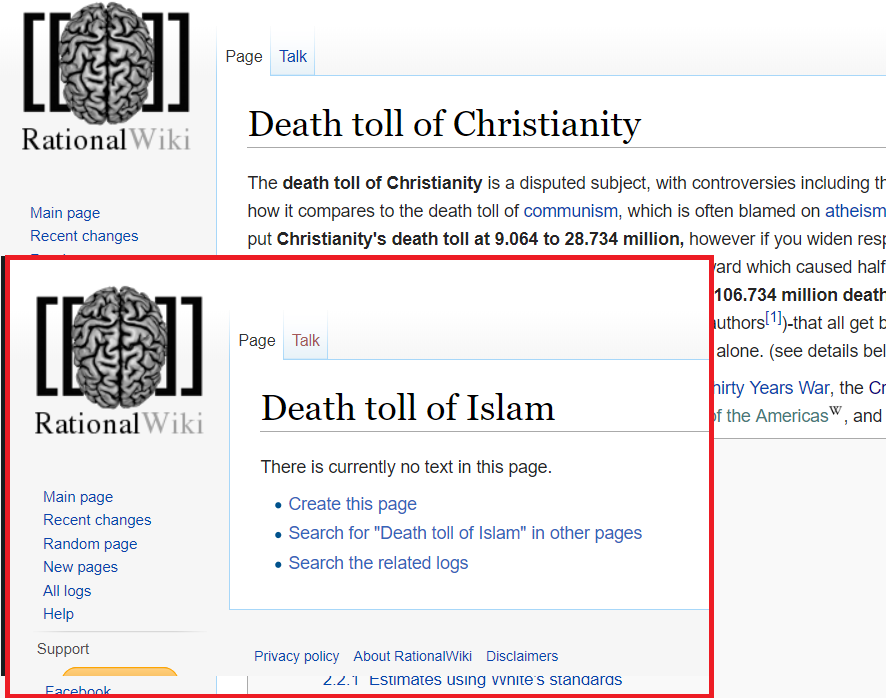Open Recent changes in the Christianity page sidebar
This screenshot has height=698, width=886.
pos(84,236)
